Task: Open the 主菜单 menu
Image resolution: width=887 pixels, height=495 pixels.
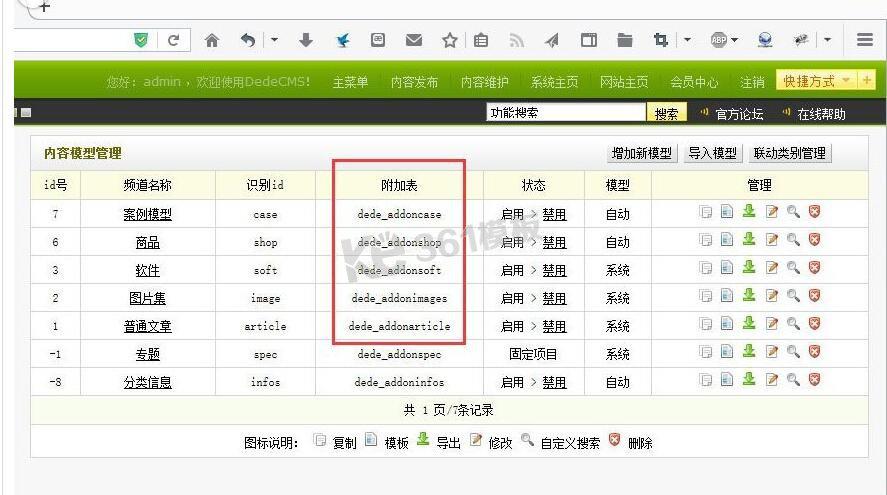Action: pyautogui.click(x=350, y=82)
